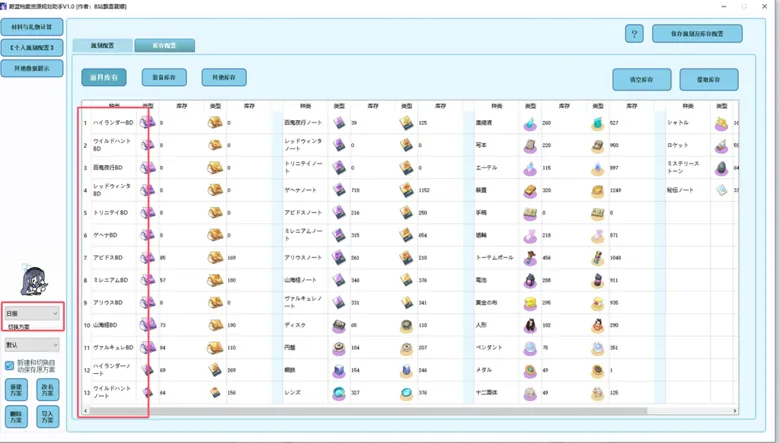Switch to the 库存配置 tab
This screenshot has width=780, height=443.
(164, 45)
